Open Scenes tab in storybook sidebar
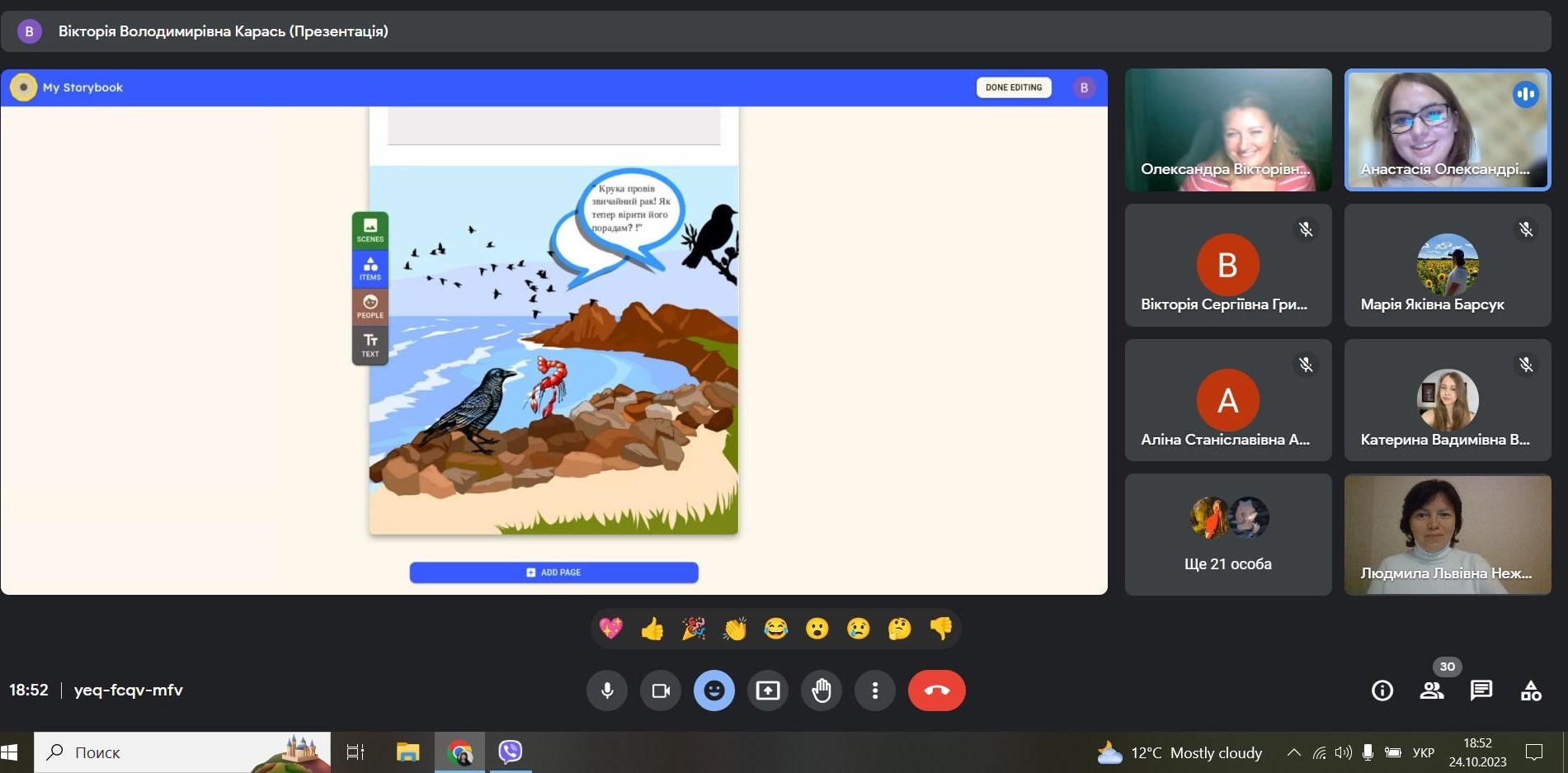The image size is (1568, 773). point(370,230)
